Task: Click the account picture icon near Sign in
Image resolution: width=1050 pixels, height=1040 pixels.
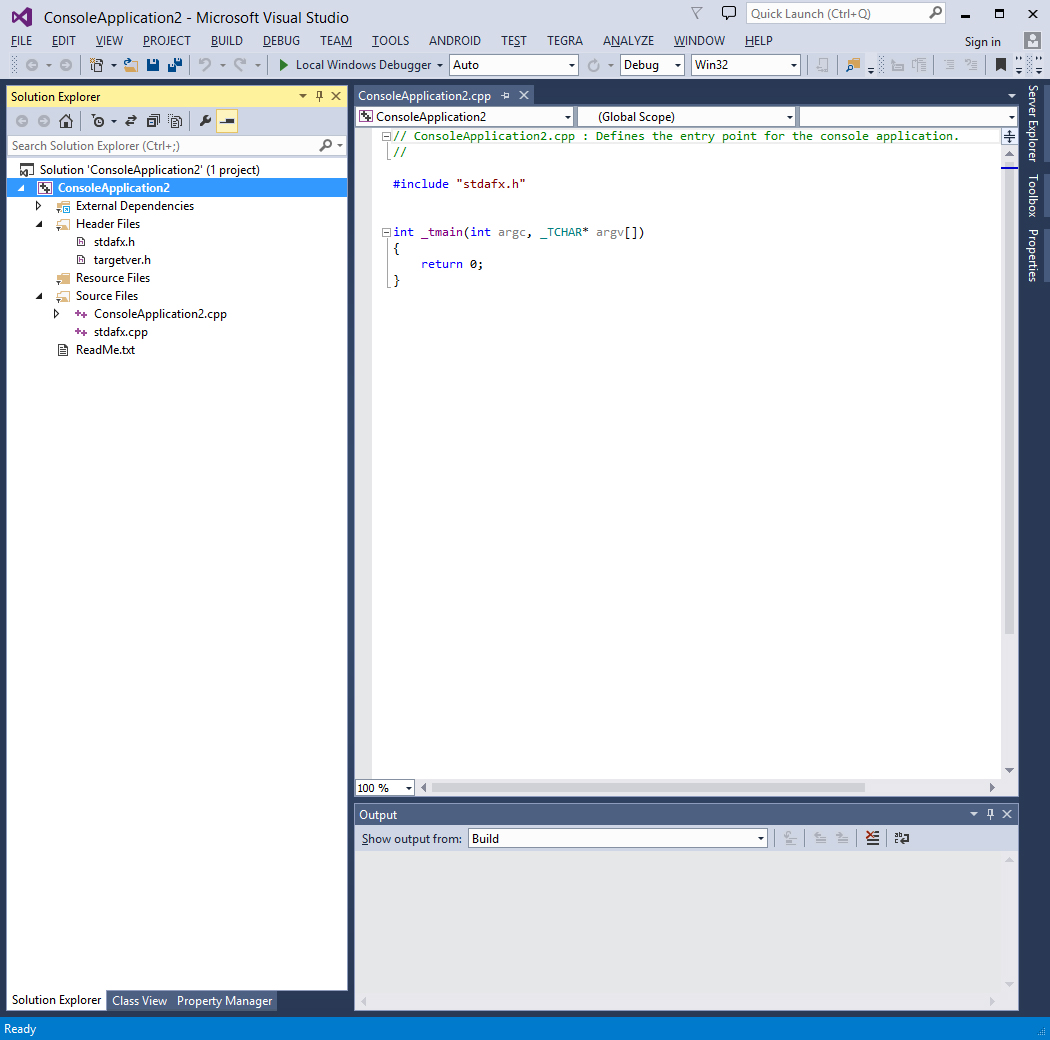Action: coord(1032,41)
